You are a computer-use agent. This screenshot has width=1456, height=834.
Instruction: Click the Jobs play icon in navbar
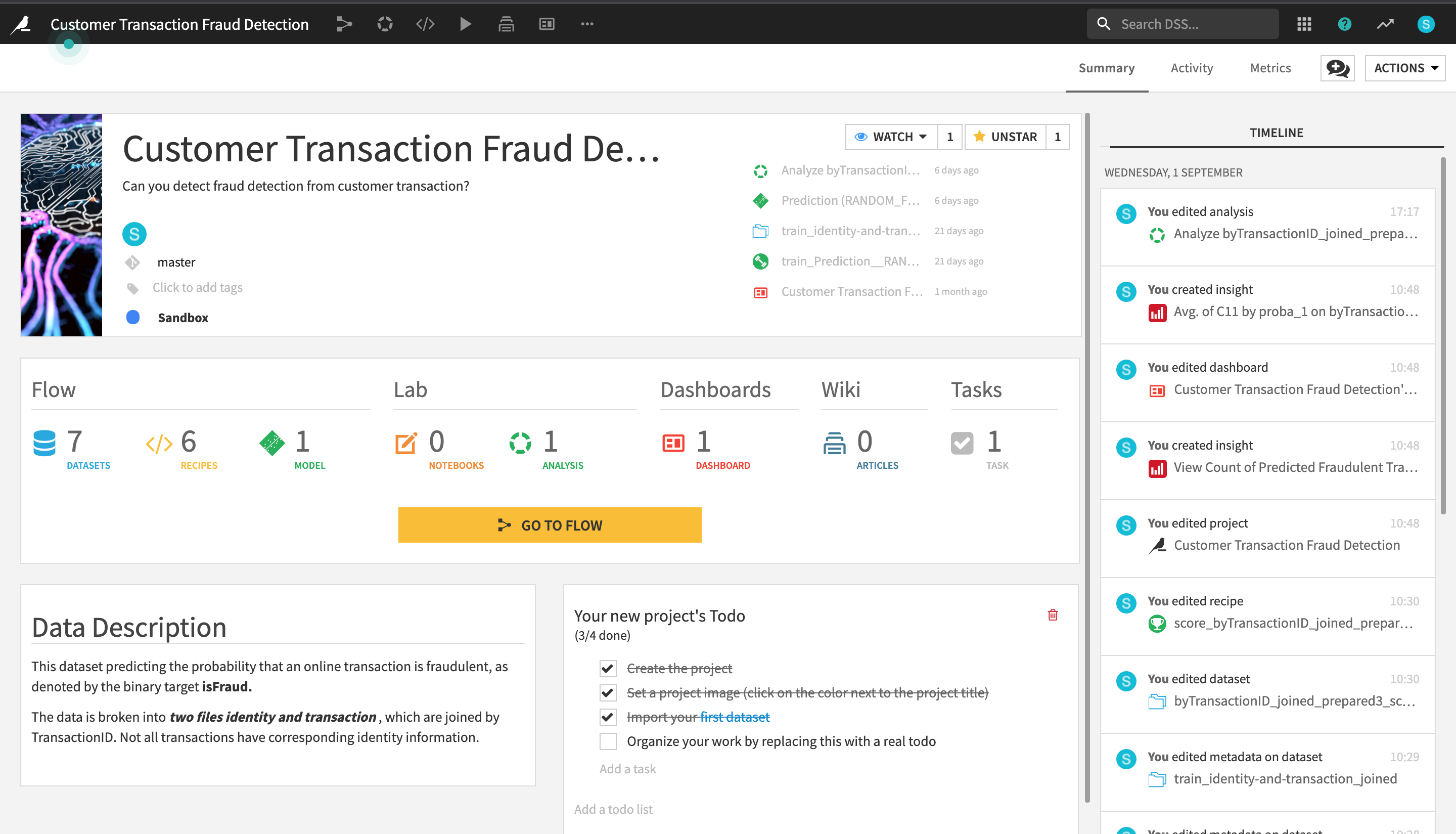coord(466,24)
